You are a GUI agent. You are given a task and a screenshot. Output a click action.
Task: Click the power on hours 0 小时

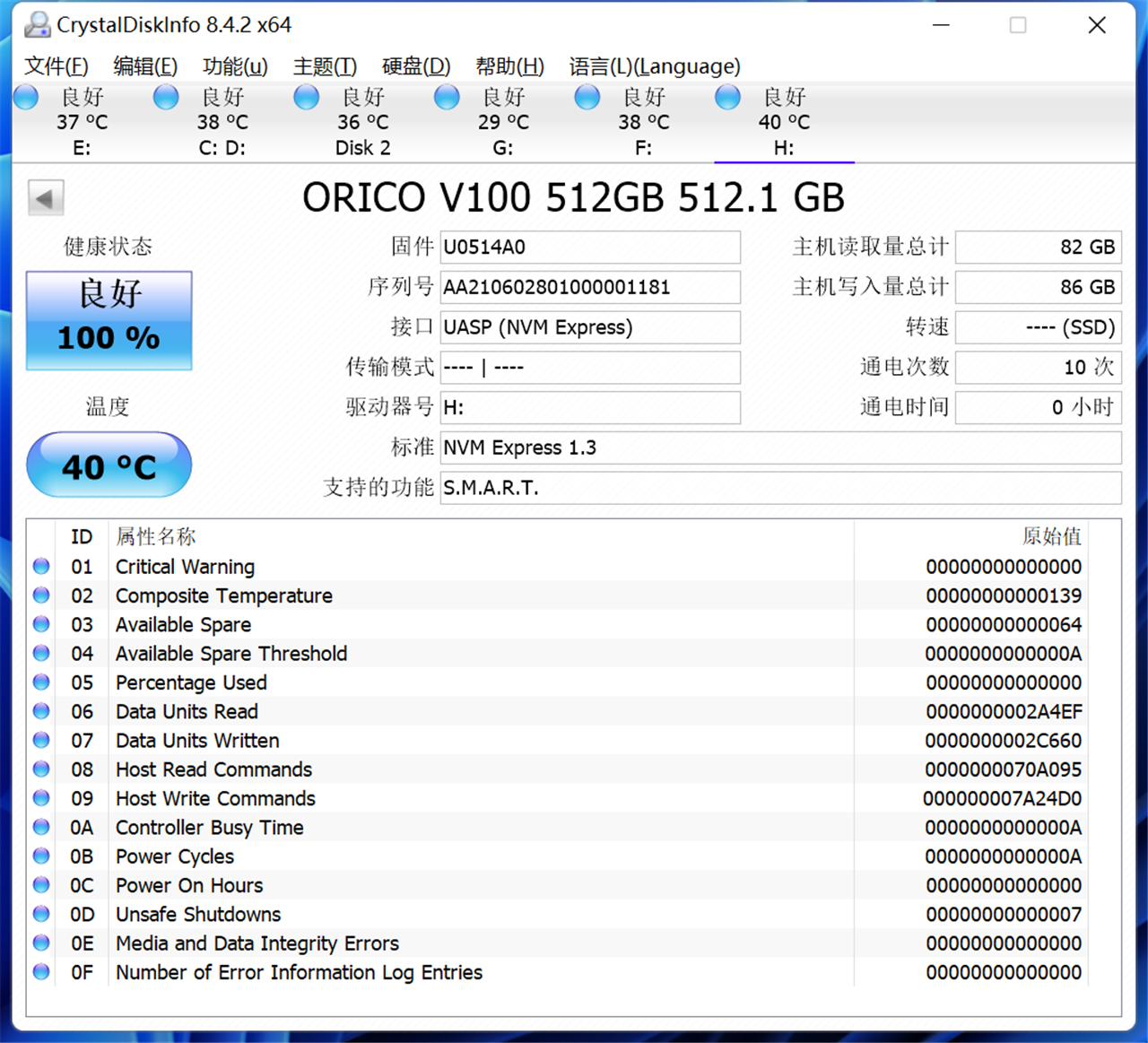click(x=1039, y=407)
